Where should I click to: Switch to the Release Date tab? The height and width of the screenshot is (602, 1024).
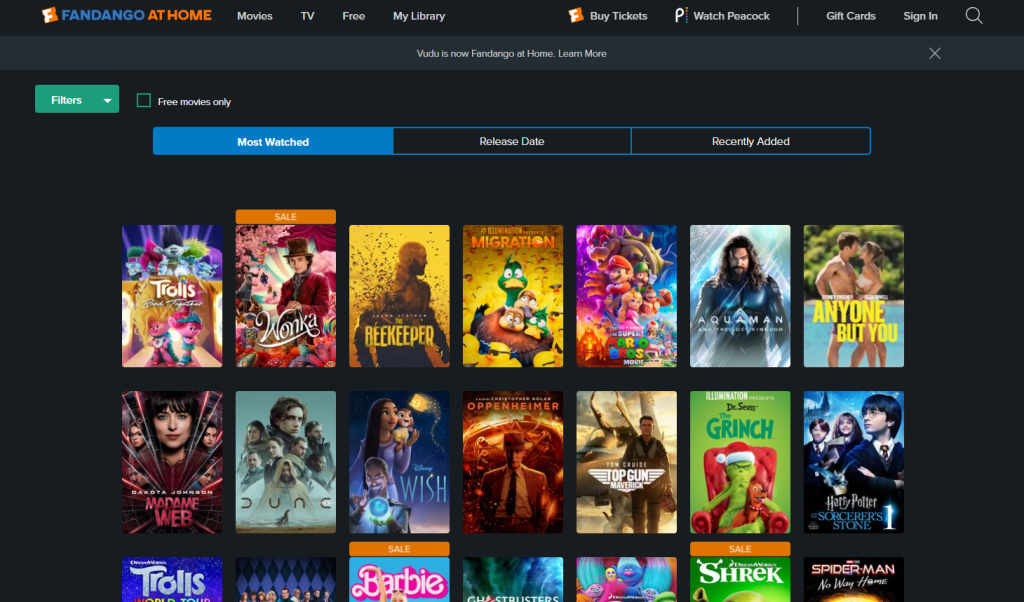coord(511,141)
